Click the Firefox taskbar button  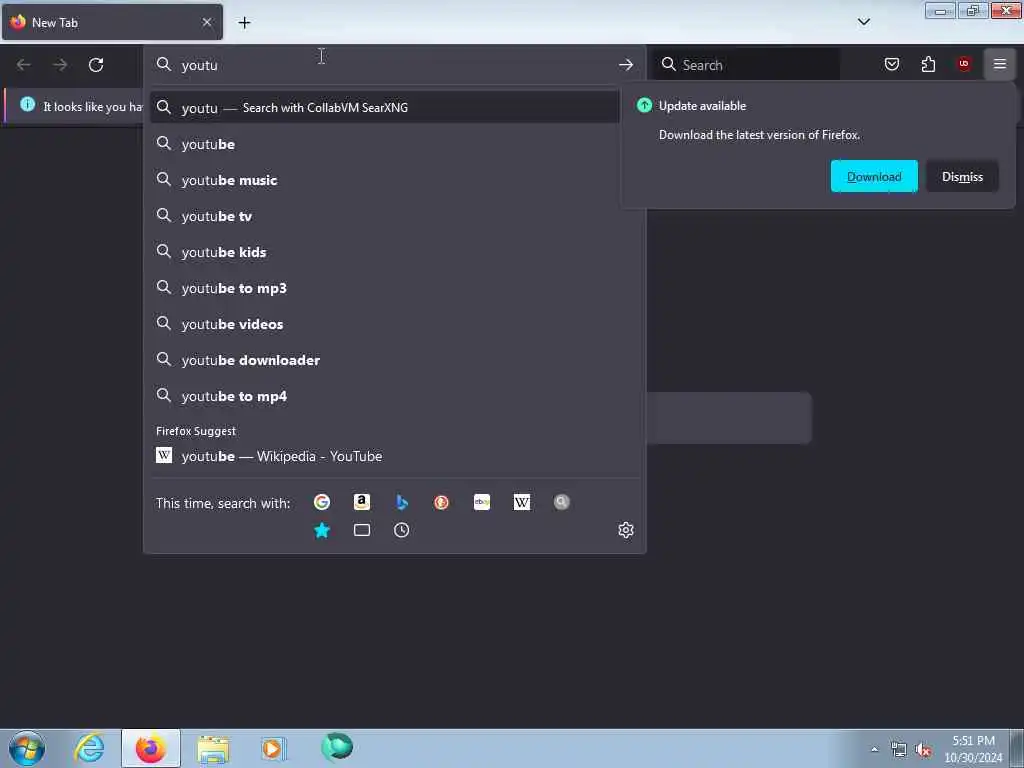point(151,748)
